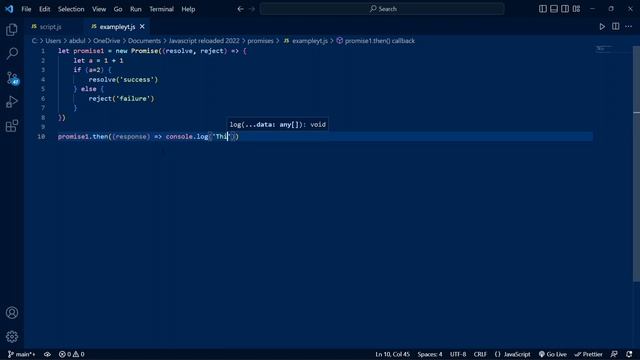The image size is (640, 360).
Task: Split the editor to the right
Action: pos(616,27)
